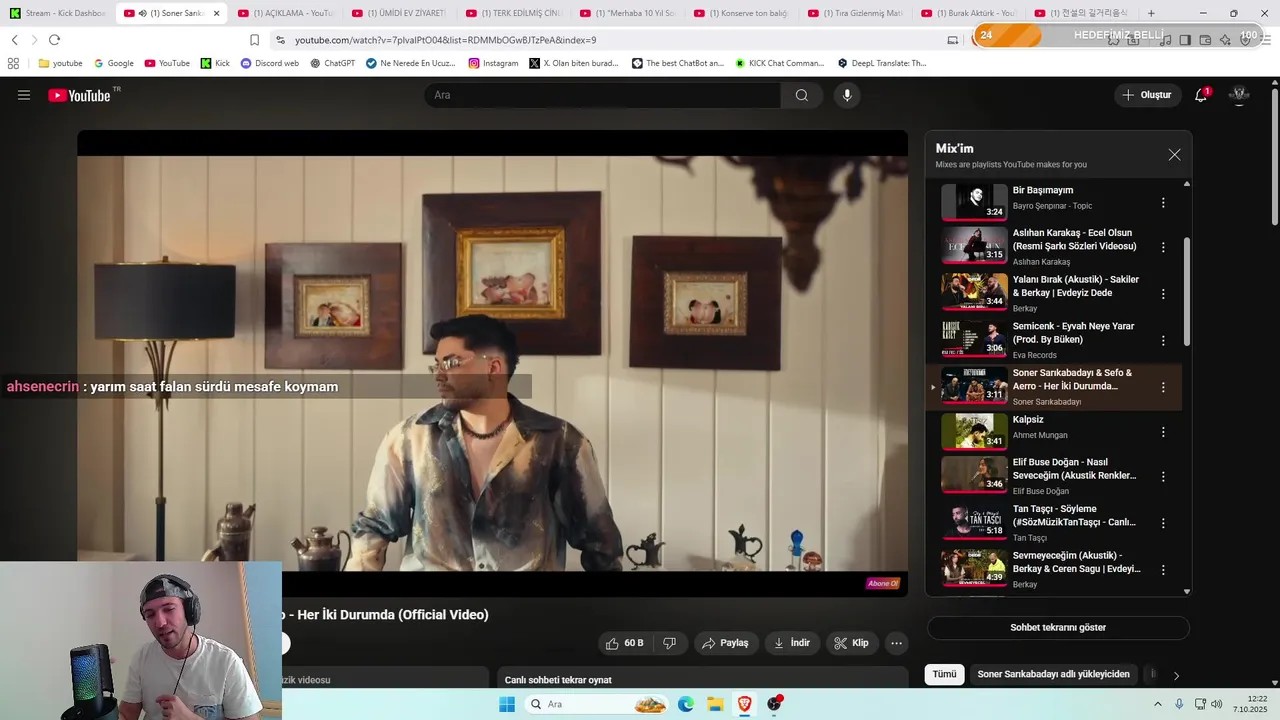1280x720 pixels.
Task: Open the Kick bookmark
Action: pos(215,63)
